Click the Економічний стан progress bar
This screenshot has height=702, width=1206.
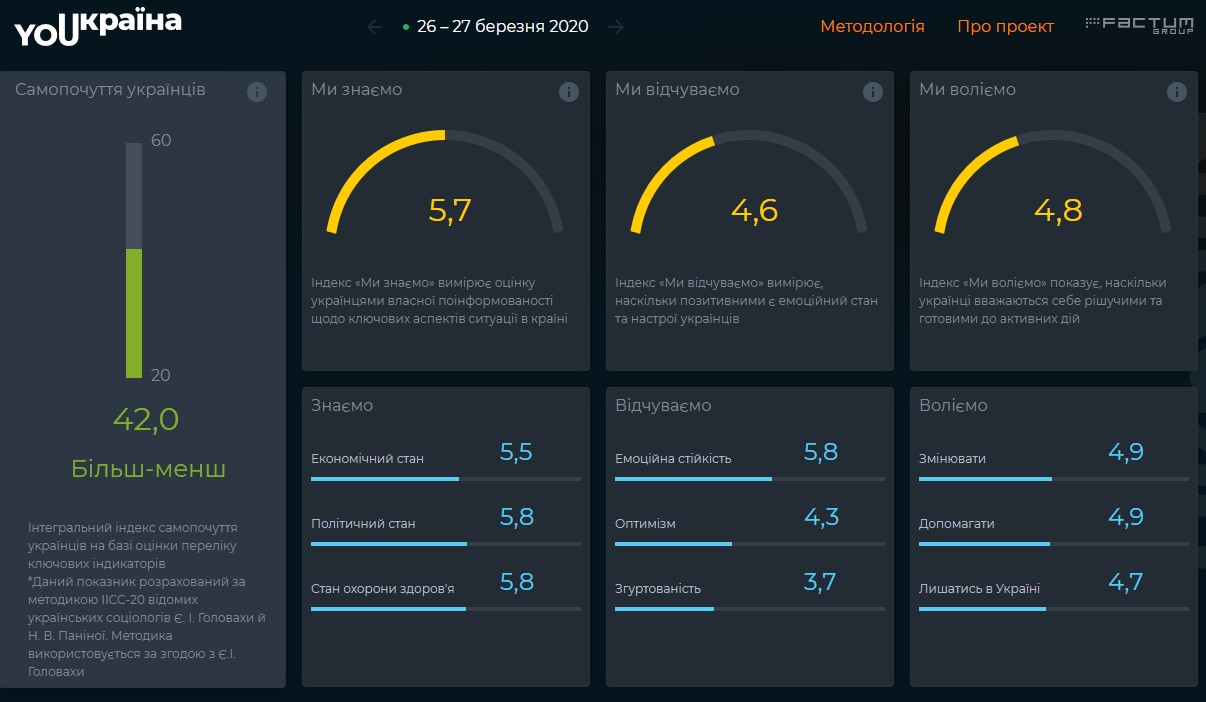[445, 479]
